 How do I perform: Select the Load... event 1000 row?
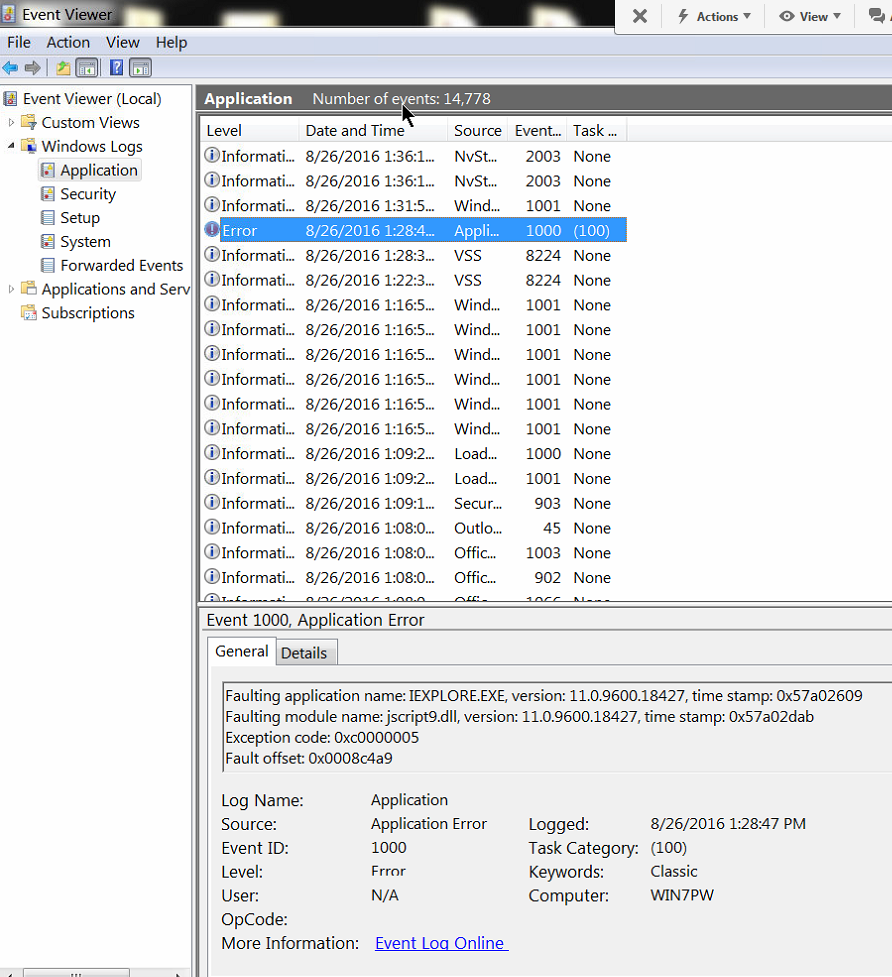point(414,454)
